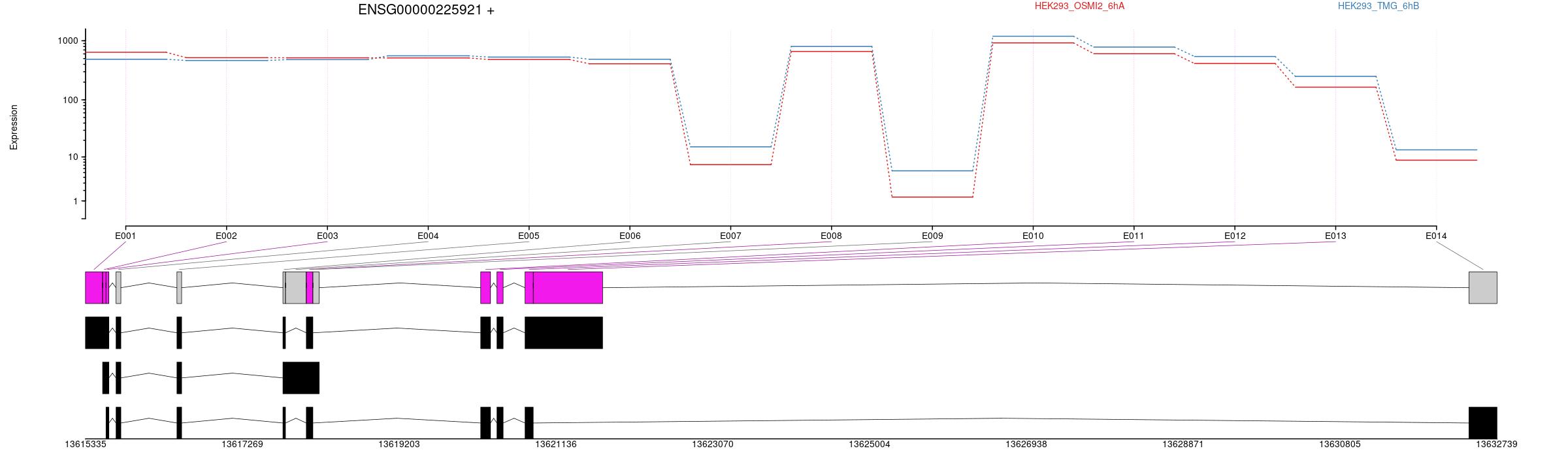The height and width of the screenshot is (457, 1568).
Task: Click the y-axis tick value 10
Action: point(73,157)
